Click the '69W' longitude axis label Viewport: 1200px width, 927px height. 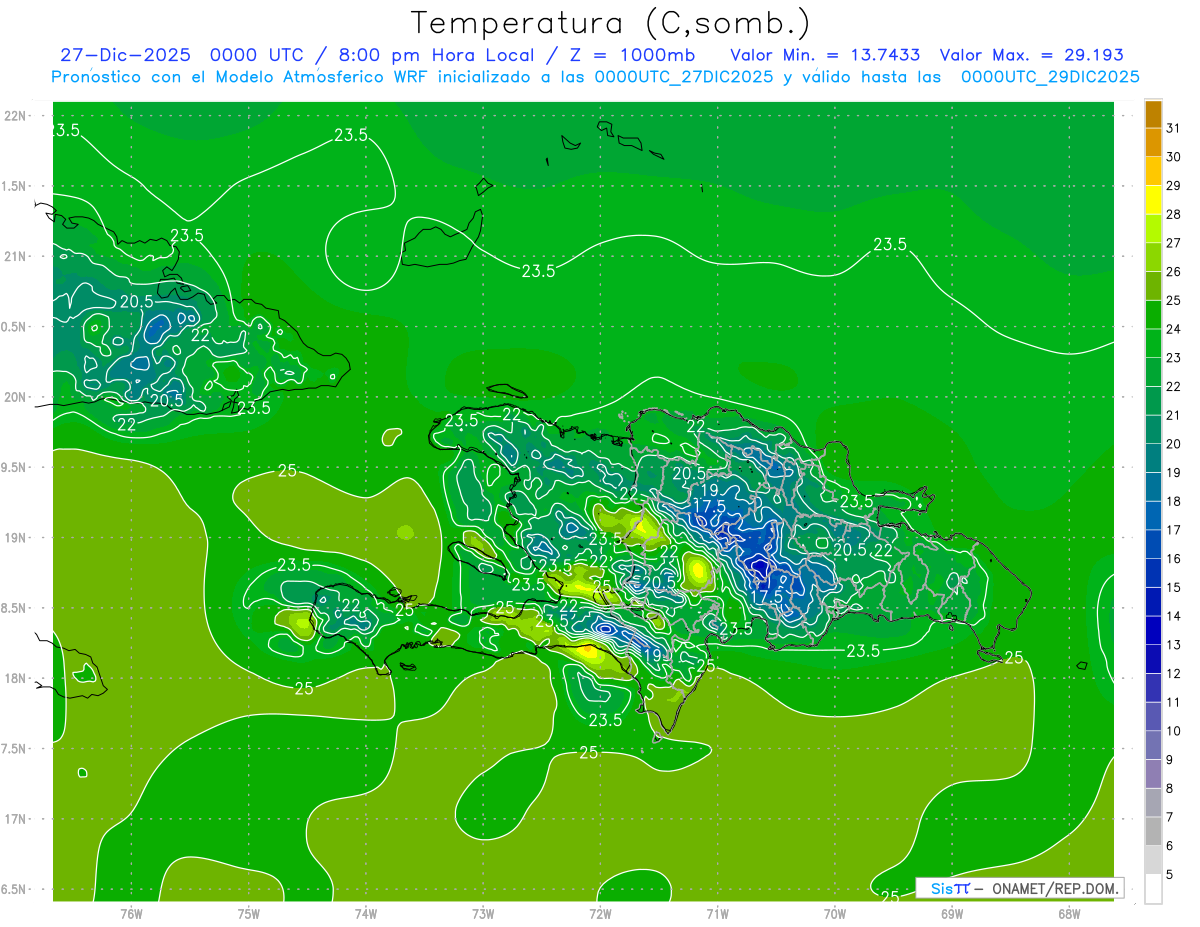pos(952,914)
